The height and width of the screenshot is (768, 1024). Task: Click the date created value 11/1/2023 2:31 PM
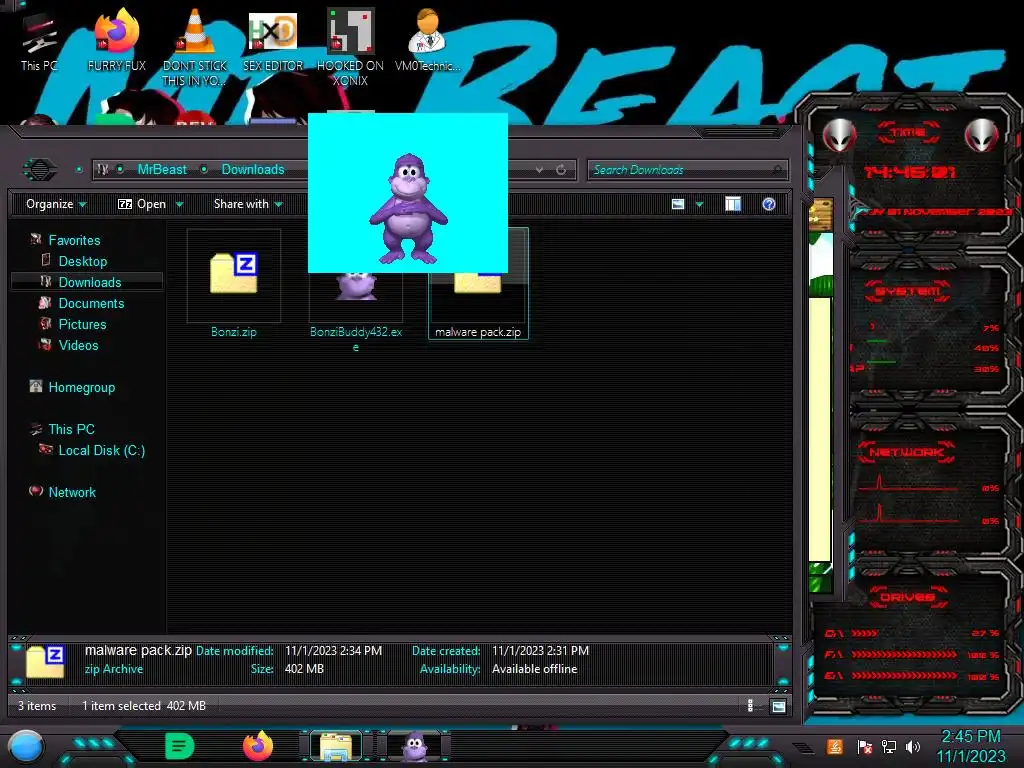pos(540,650)
